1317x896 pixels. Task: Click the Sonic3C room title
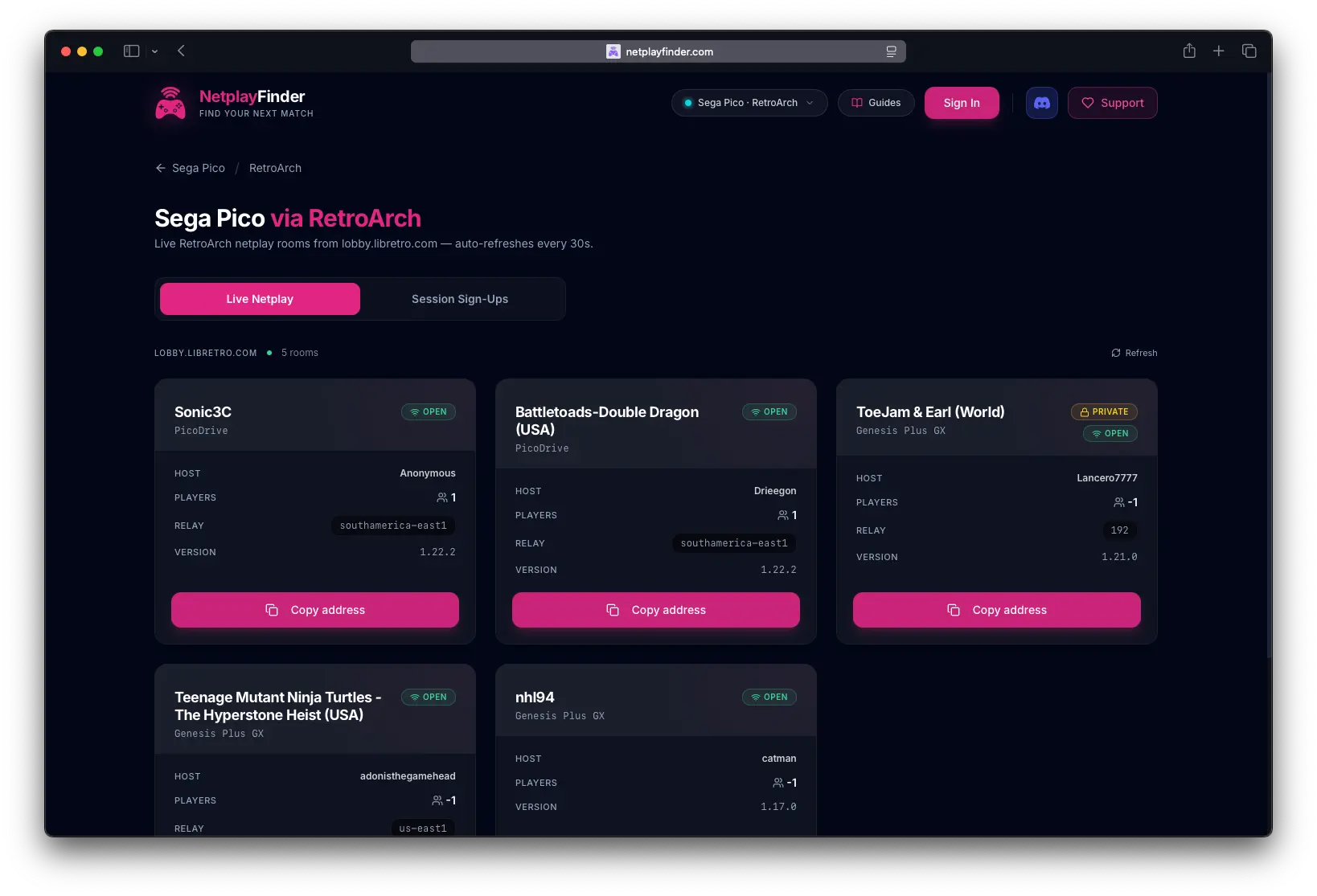pyautogui.click(x=203, y=411)
